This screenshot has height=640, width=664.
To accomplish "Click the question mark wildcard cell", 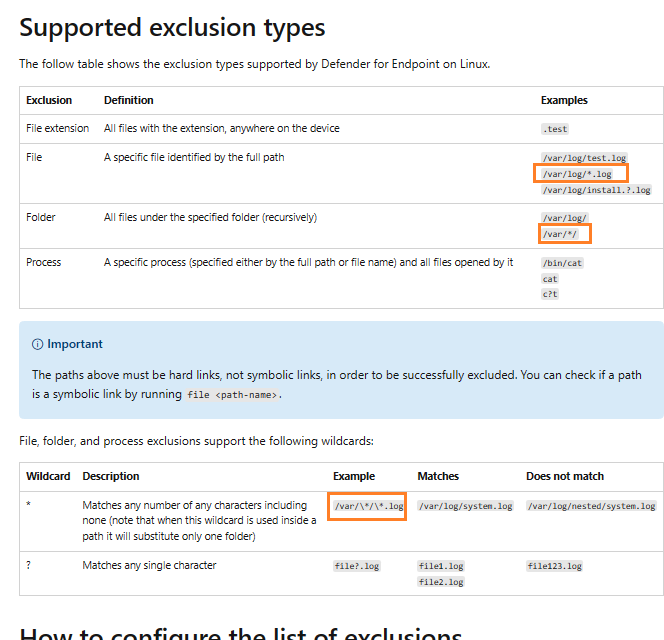I will (28, 565).
